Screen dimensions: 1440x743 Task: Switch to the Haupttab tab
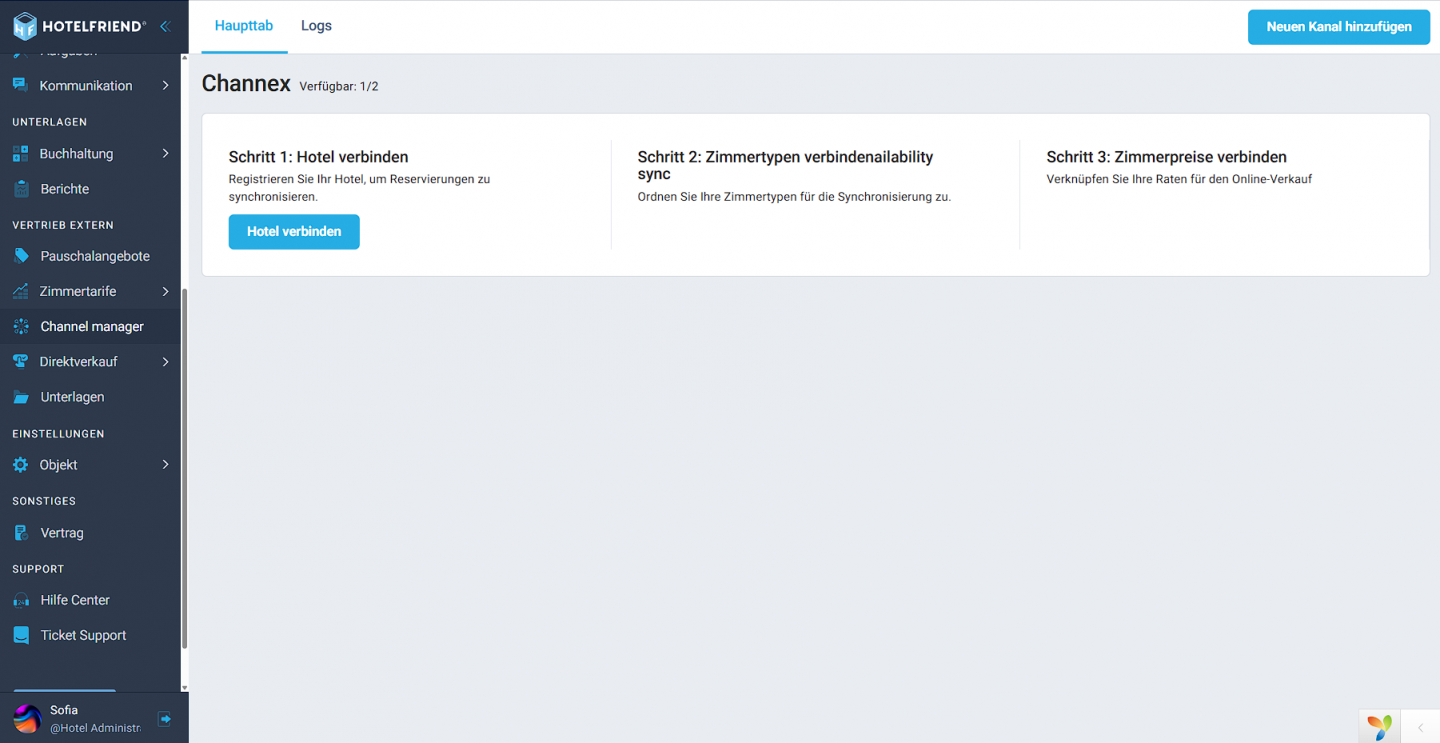pos(244,26)
